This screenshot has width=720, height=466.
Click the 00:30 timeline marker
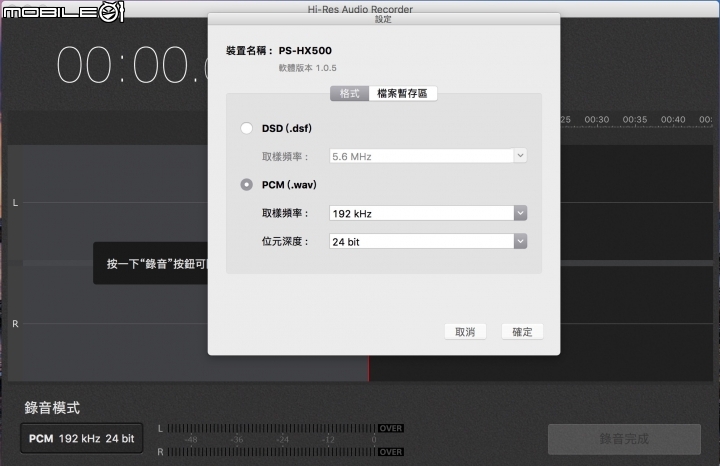coord(596,120)
